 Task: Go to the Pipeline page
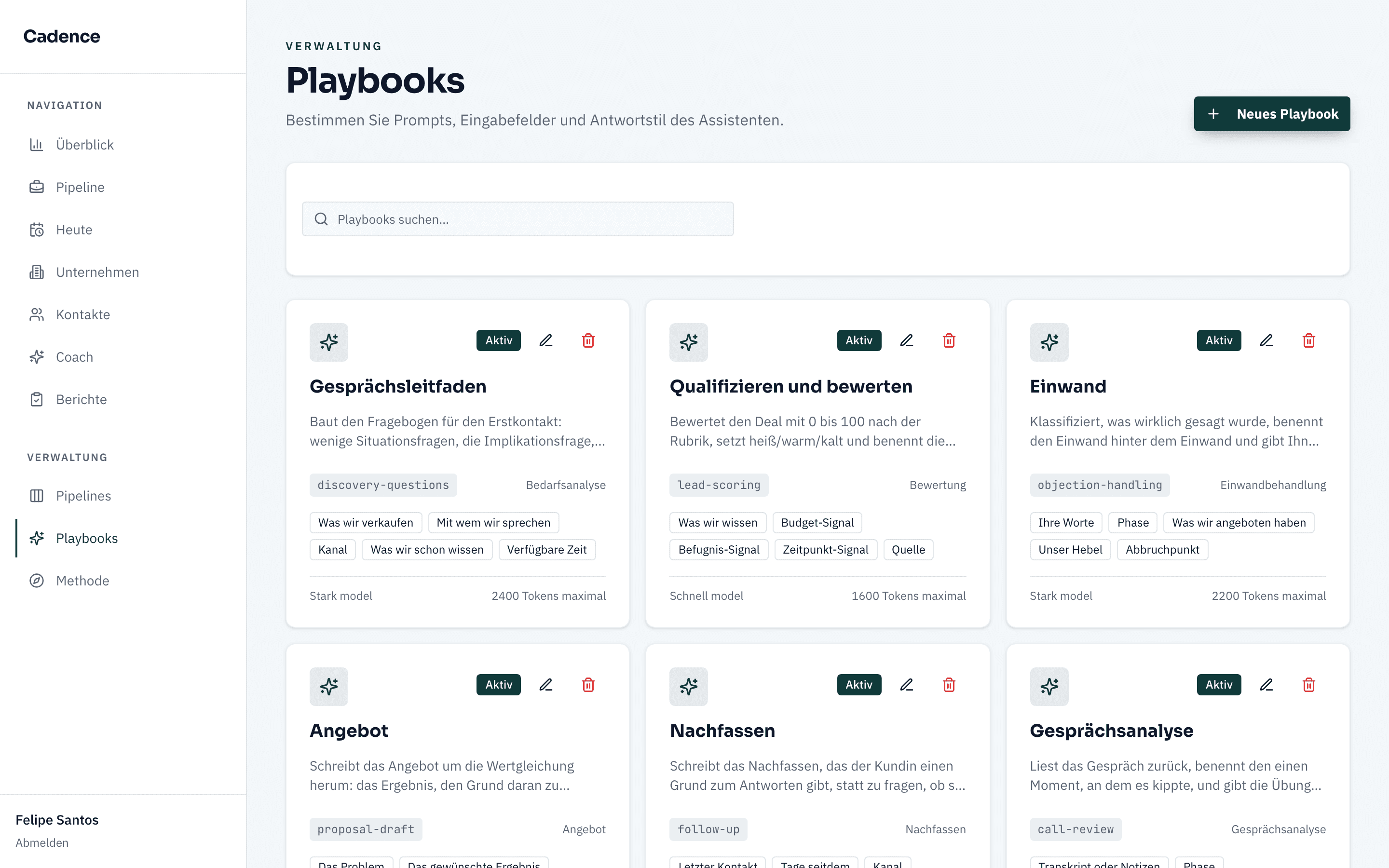(x=123, y=187)
